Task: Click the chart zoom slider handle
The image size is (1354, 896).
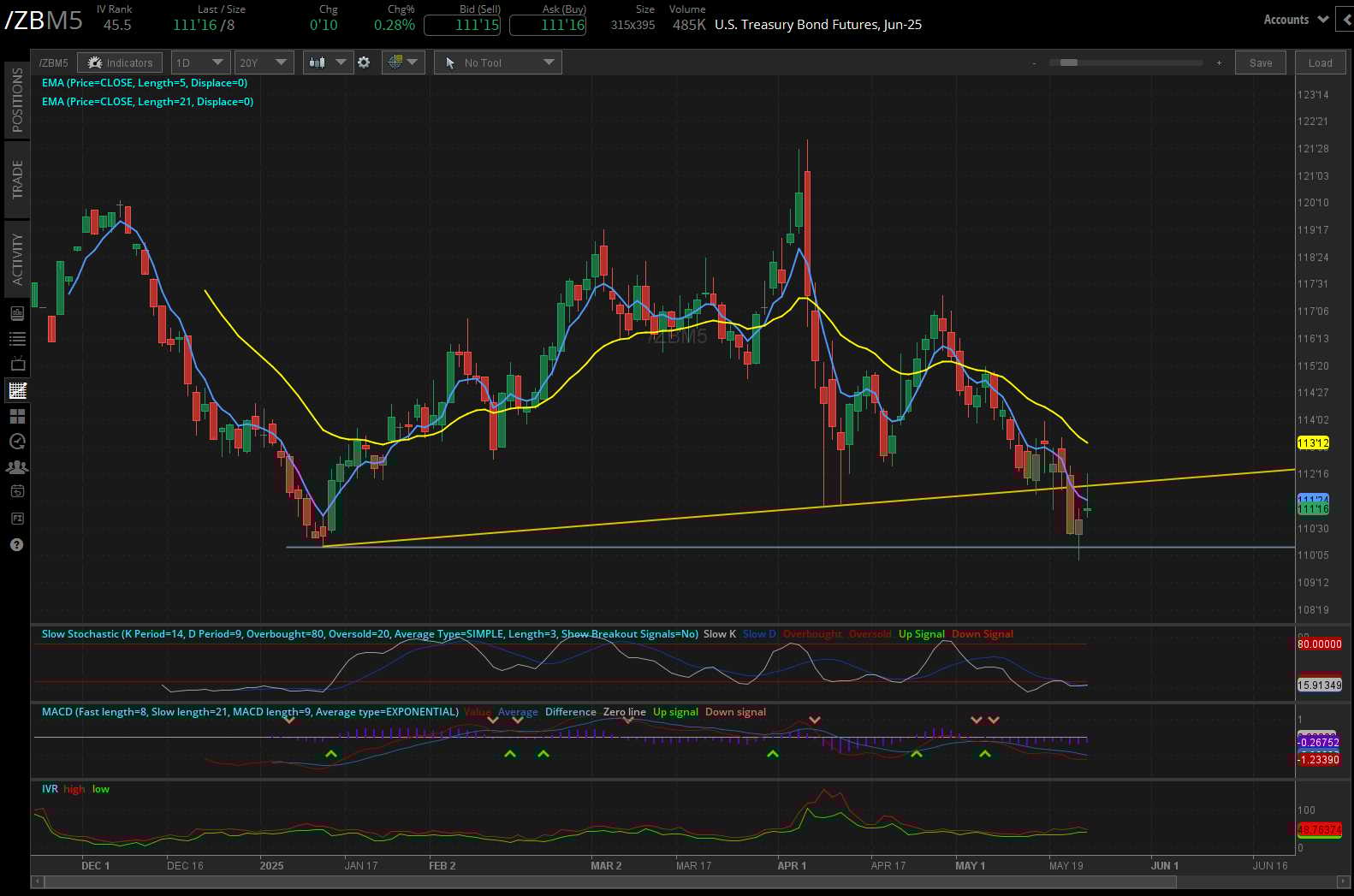Action: [1069, 62]
